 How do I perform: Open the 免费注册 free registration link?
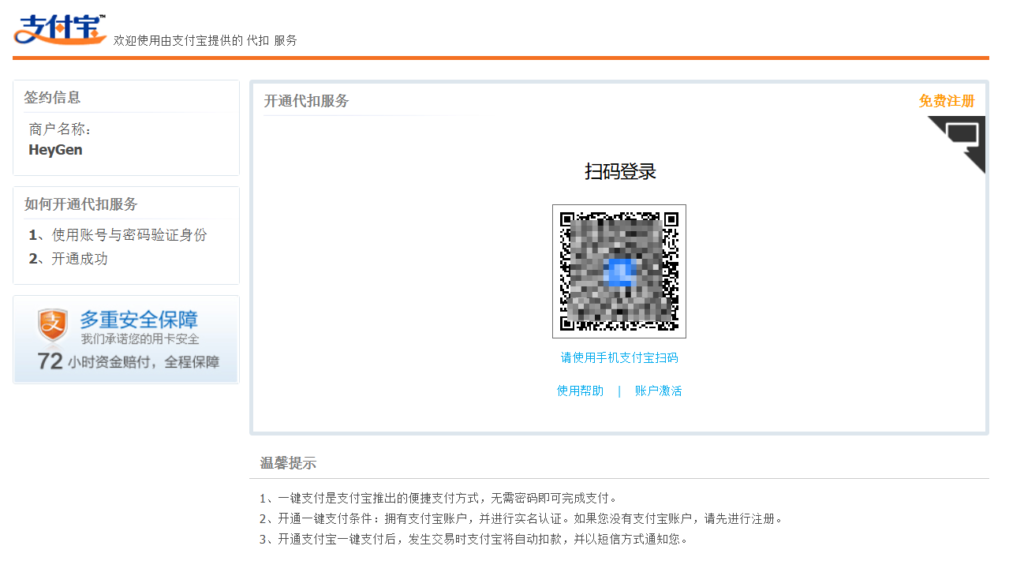[x=946, y=101]
